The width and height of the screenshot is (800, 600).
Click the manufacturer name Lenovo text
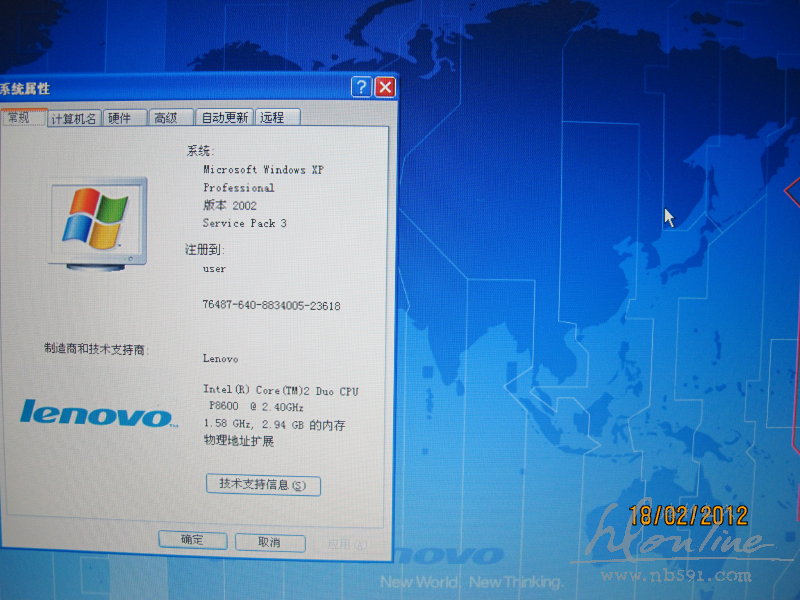coord(220,359)
